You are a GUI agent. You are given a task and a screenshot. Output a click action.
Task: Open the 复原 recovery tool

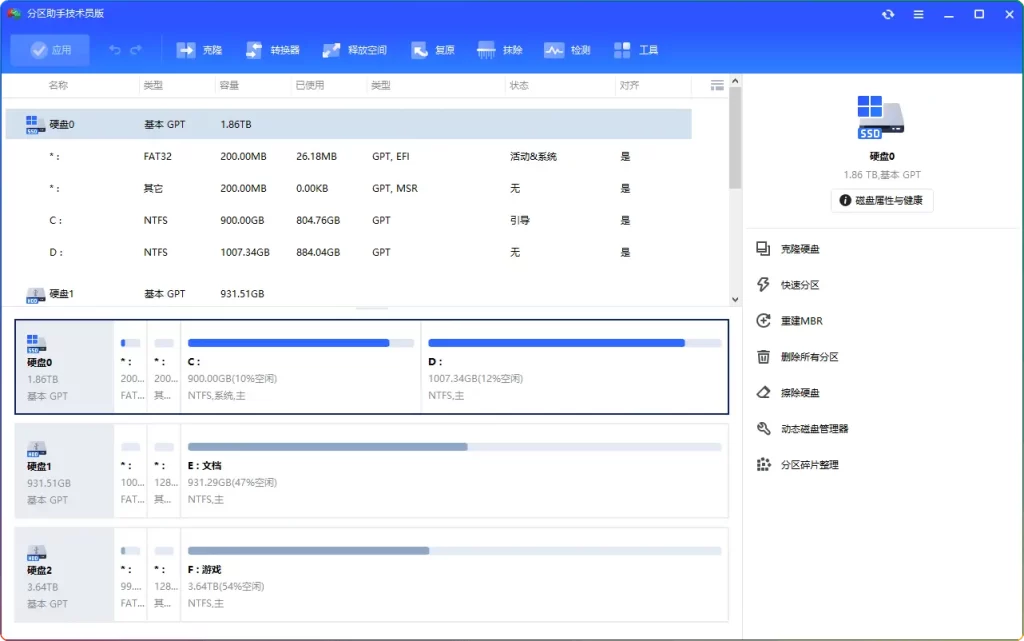click(432, 50)
